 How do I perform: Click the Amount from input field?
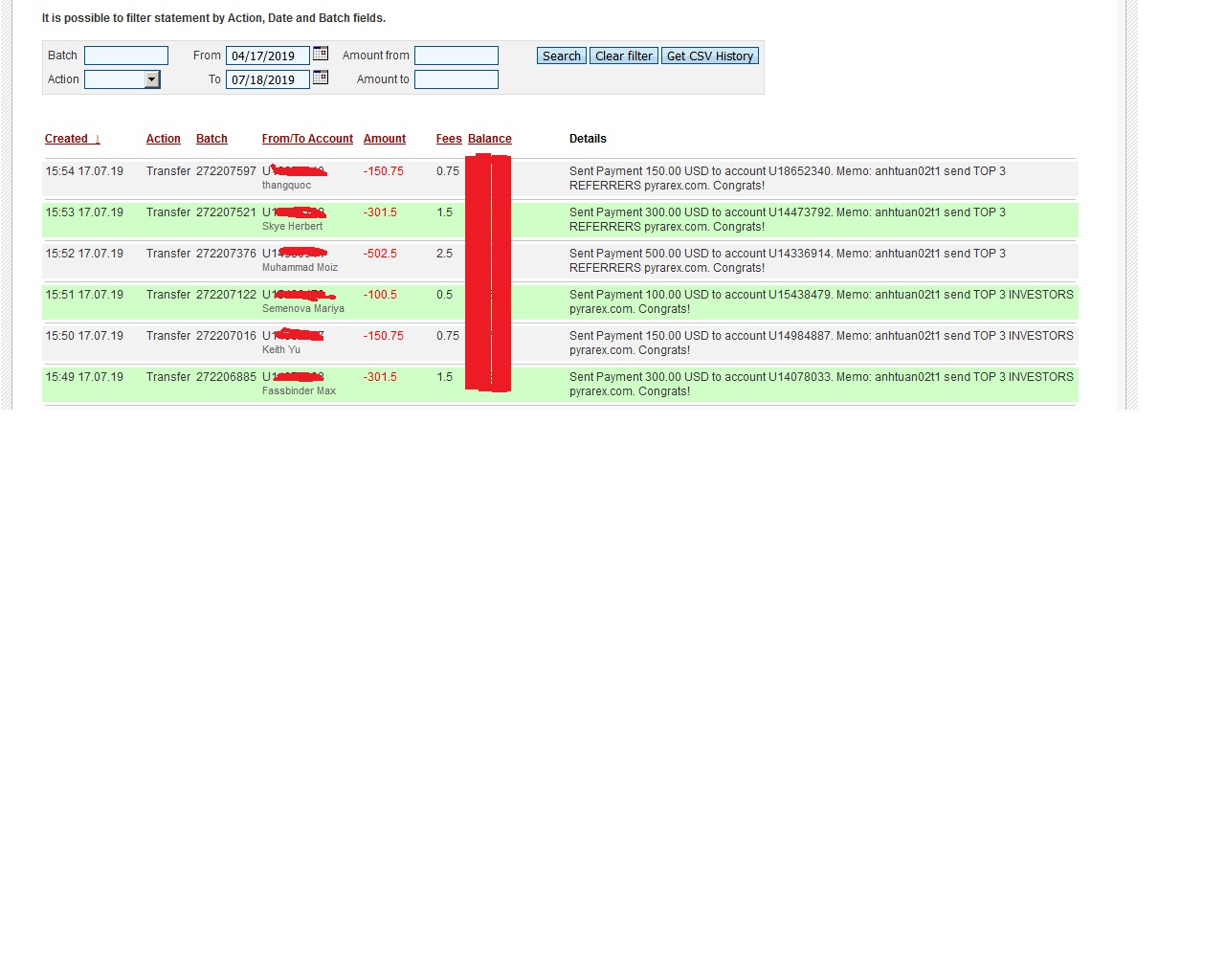point(457,56)
